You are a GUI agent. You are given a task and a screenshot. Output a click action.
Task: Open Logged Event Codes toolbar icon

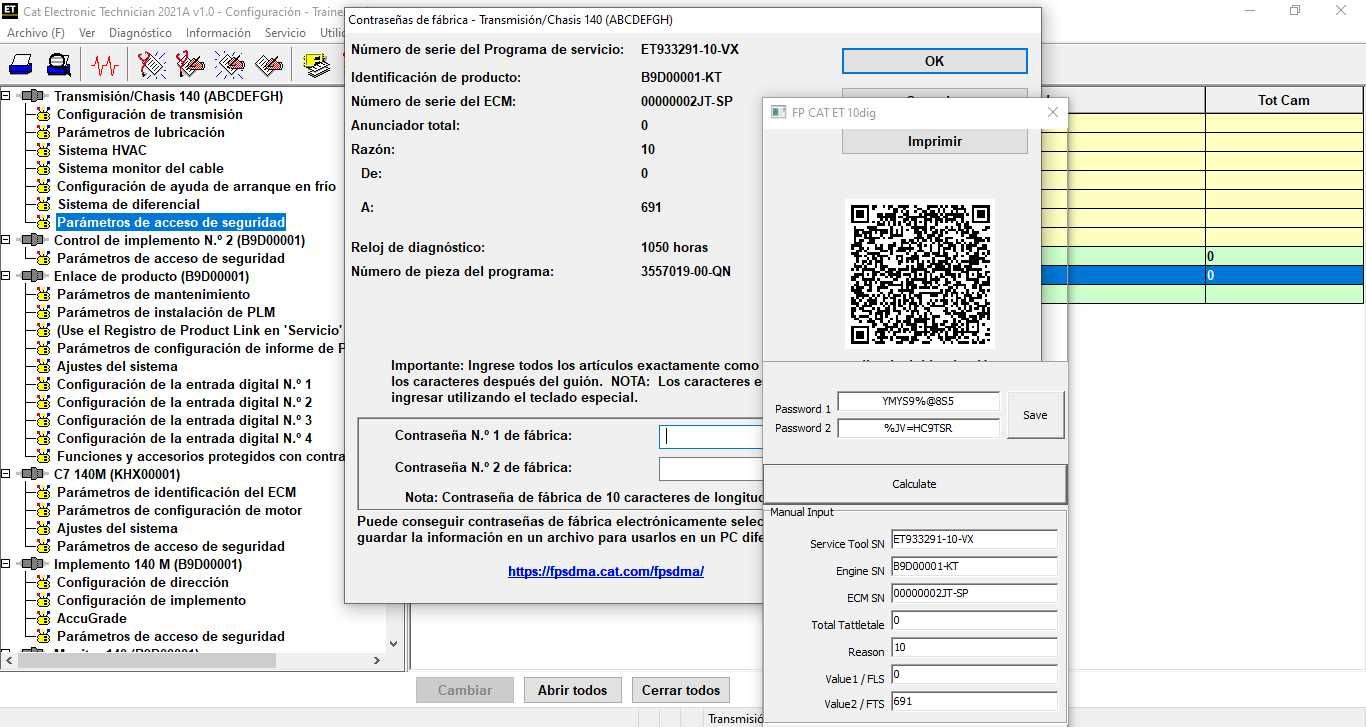(x=269, y=66)
